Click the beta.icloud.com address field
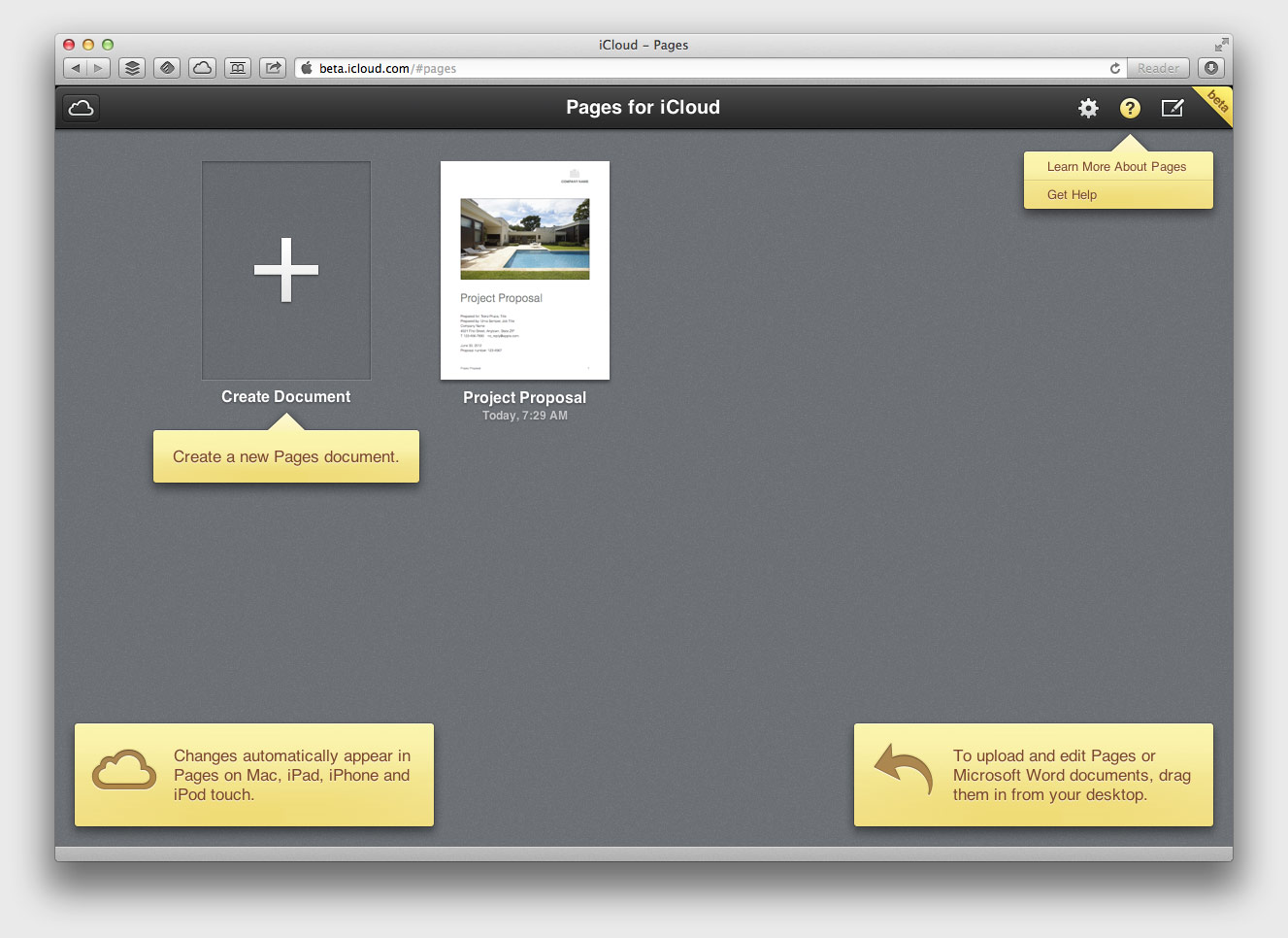Image resolution: width=1288 pixels, height=938 pixels. (x=679, y=68)
